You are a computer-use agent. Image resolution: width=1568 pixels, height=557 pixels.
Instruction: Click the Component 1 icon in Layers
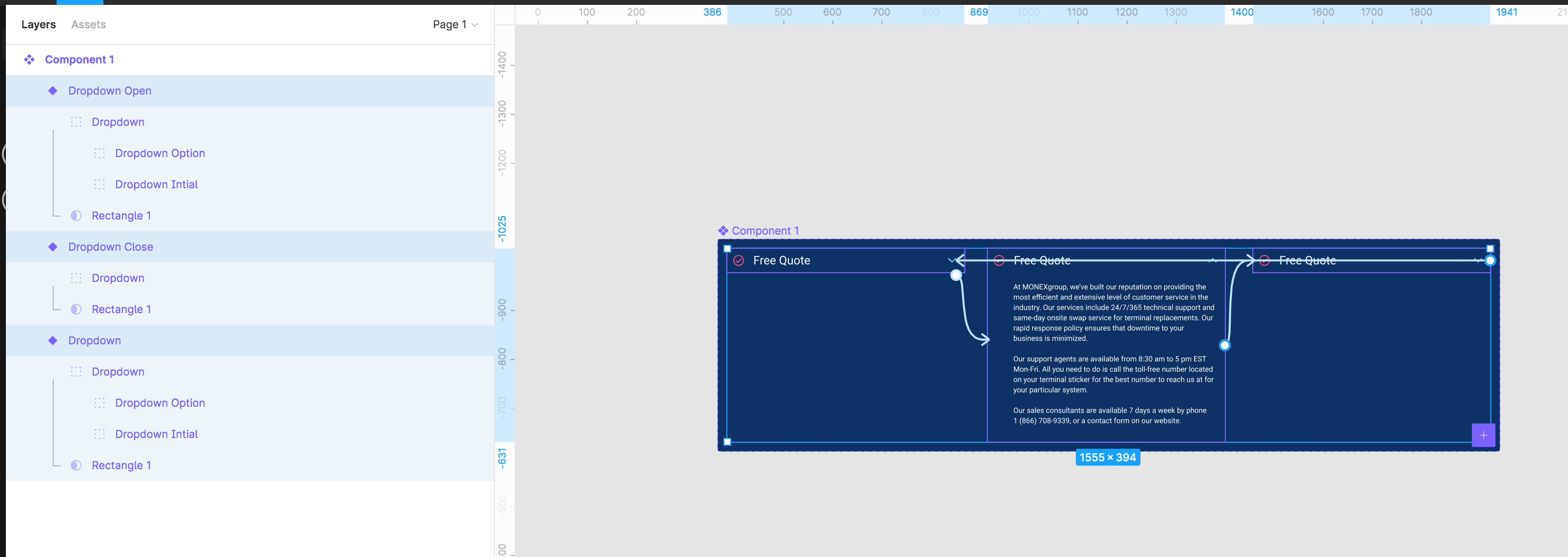point(29,60)
